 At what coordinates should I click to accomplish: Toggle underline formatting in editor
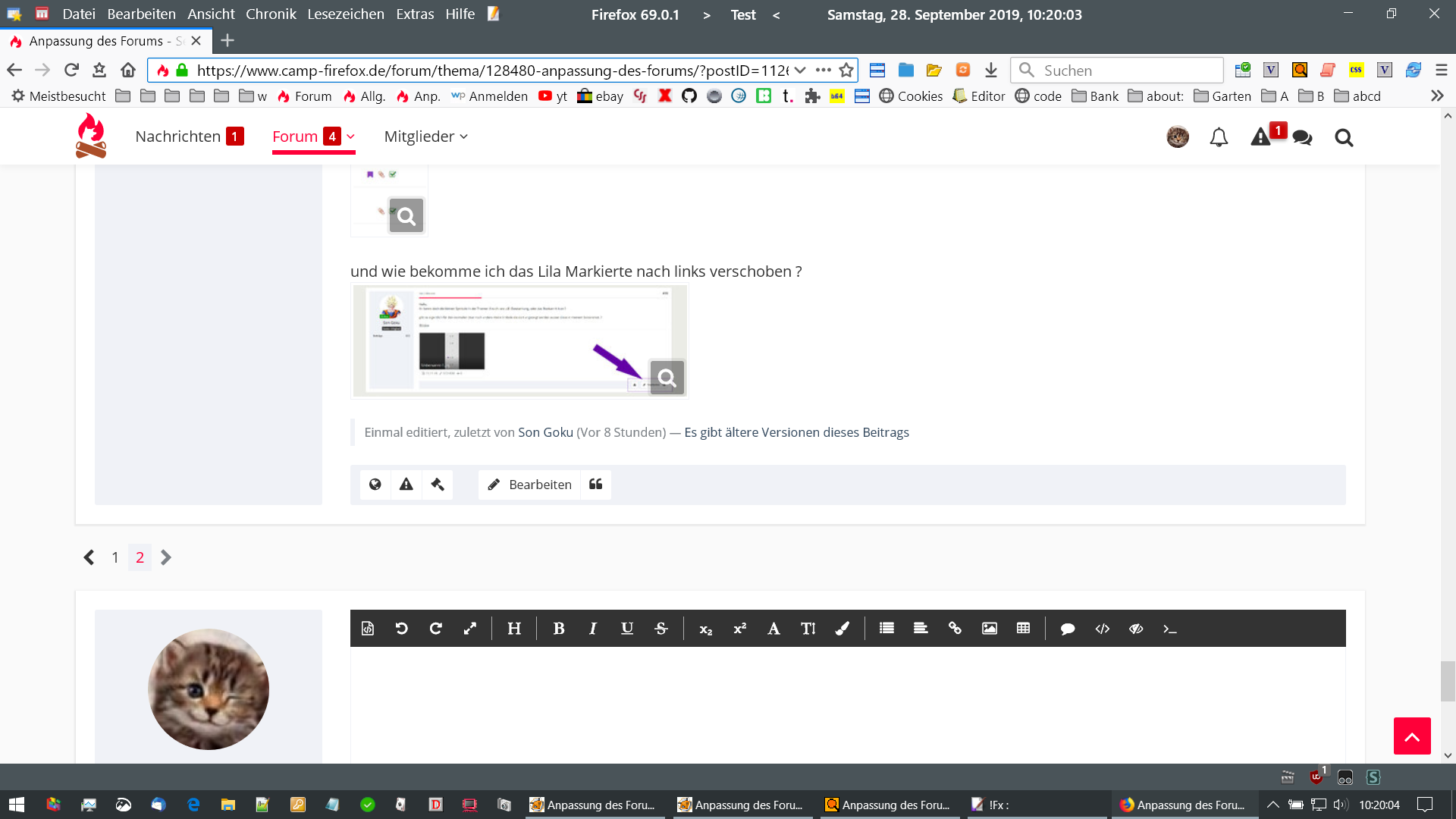point(627,629)
